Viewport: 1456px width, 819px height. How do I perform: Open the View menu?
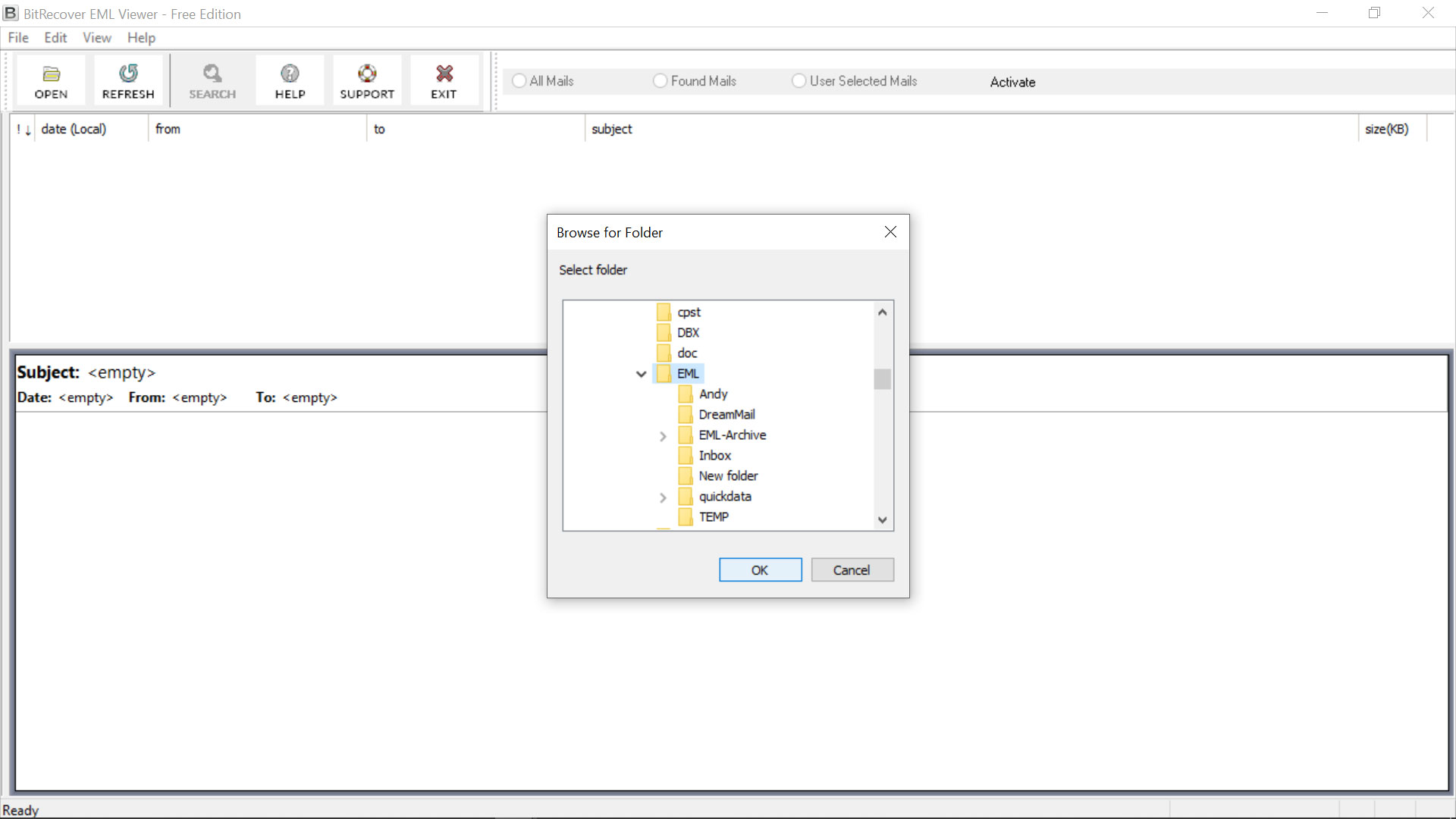pos(96,38)
